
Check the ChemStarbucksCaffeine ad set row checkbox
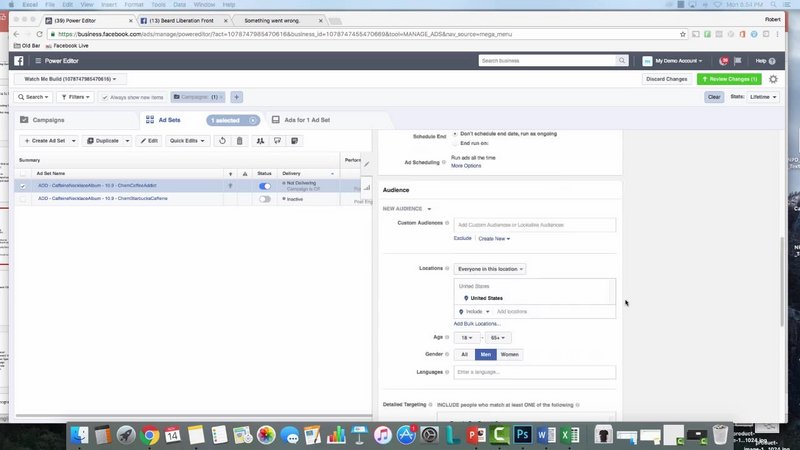pos(22,199)
